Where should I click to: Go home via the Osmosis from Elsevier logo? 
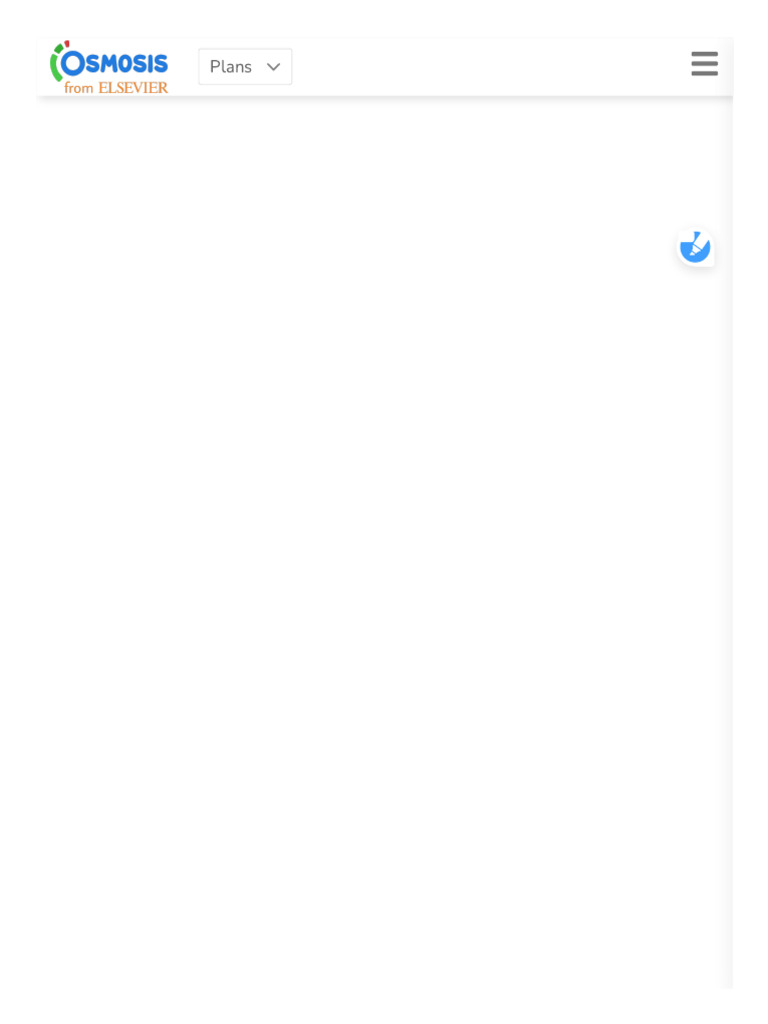[110, 67]
